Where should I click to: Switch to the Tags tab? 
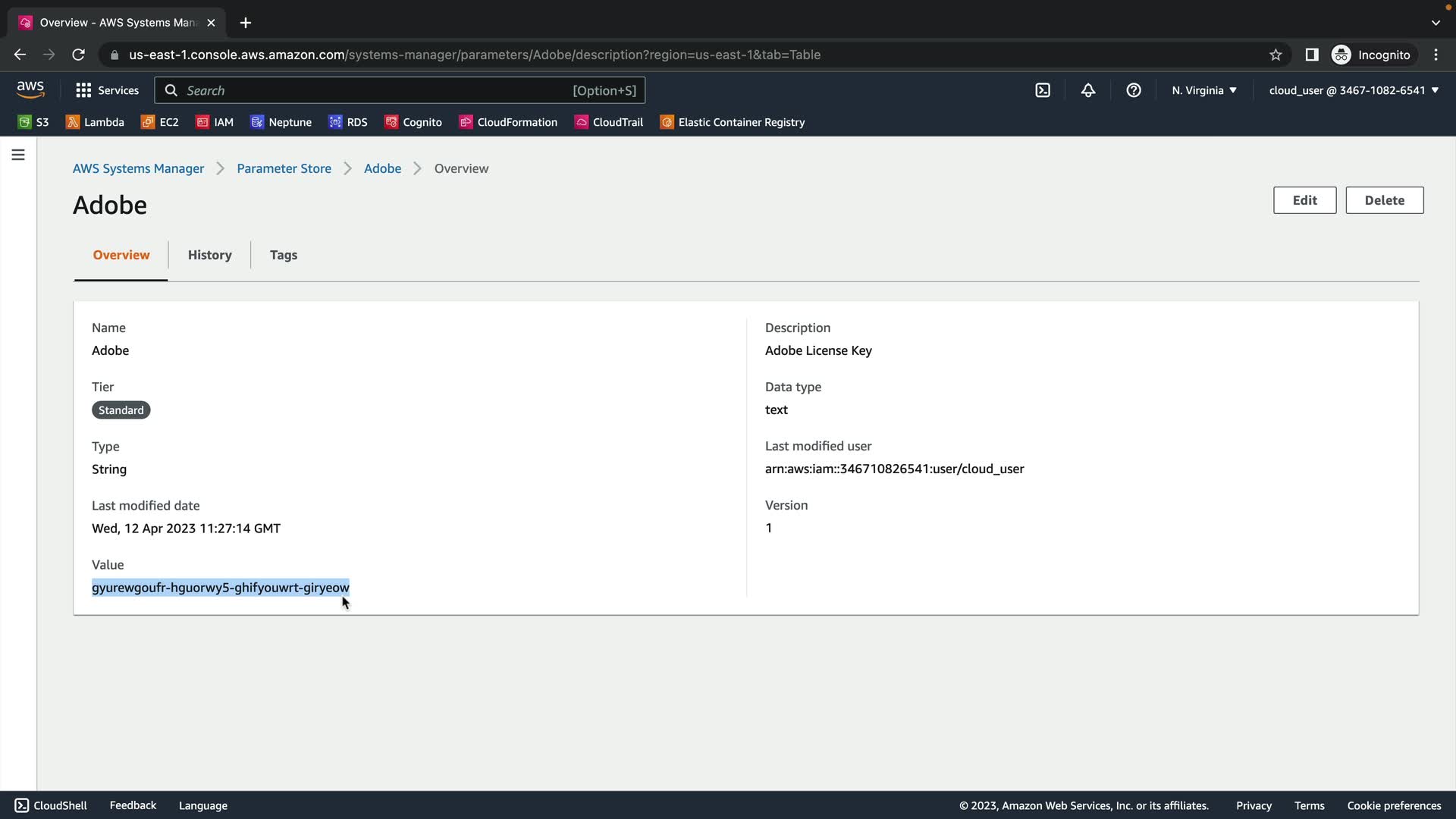coord(283,255)
